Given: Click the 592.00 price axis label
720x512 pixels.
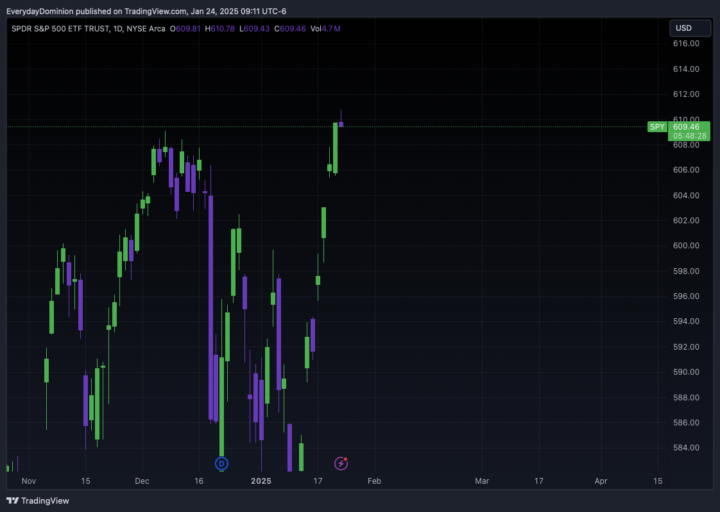Looking at the screenshot, I should (x=686, y=347).
